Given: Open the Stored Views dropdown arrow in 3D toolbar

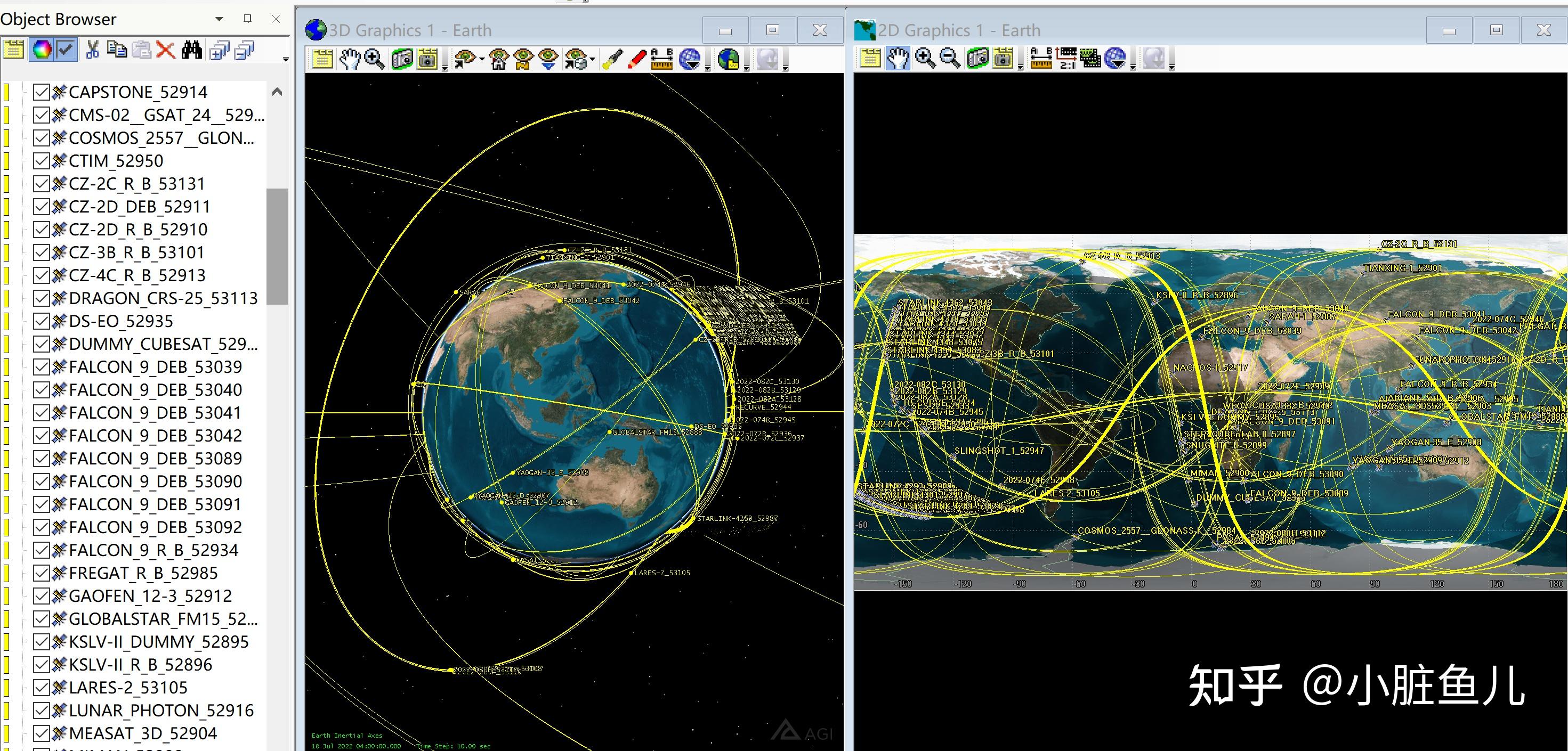Looking at the screenshot, I should [592, 60].
